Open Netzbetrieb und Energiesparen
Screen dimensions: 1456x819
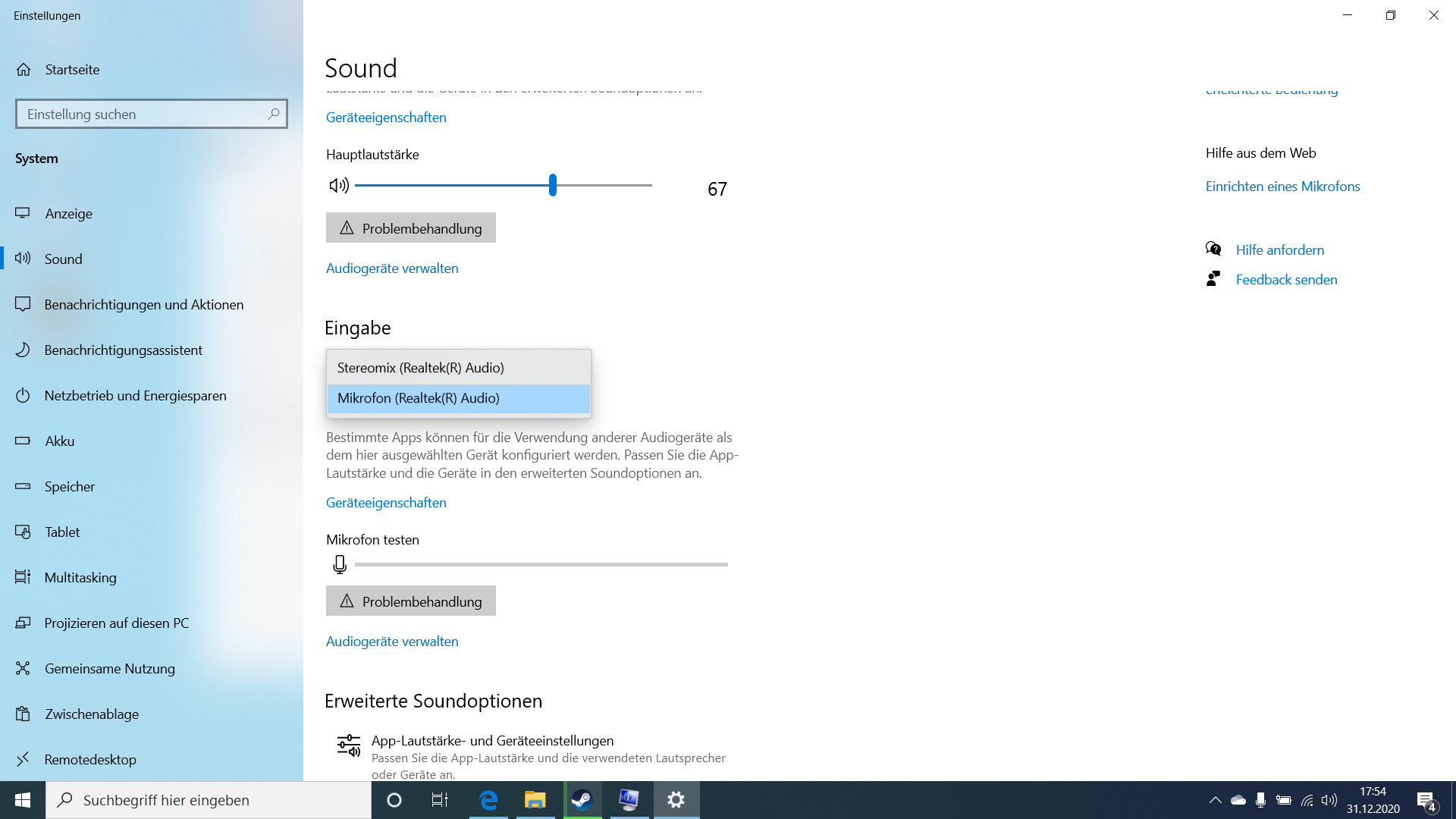(152, 395)
